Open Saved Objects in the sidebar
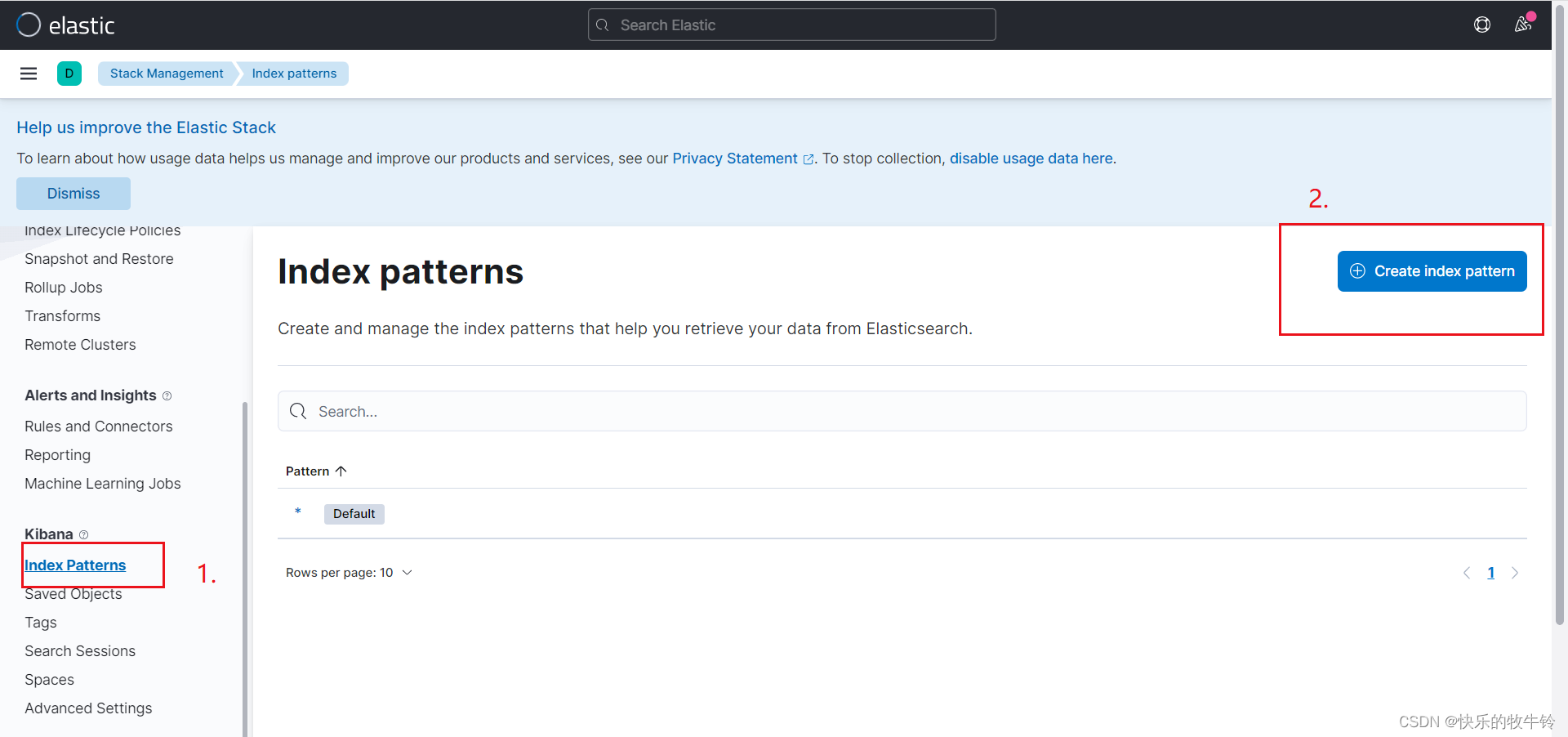This screenshot has height=737, width=1568. [x=73, y=594]
